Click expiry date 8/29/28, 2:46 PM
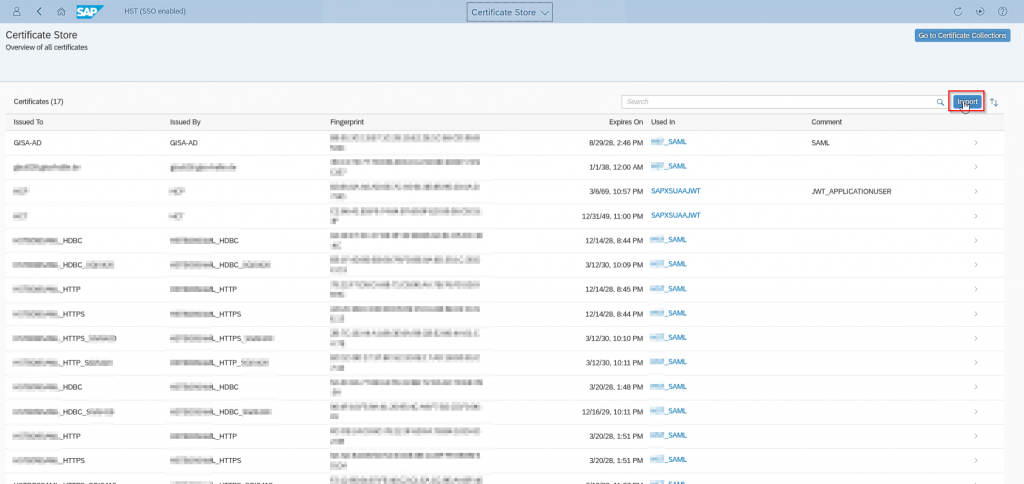The image size is (1024, 484). [616, 142]
